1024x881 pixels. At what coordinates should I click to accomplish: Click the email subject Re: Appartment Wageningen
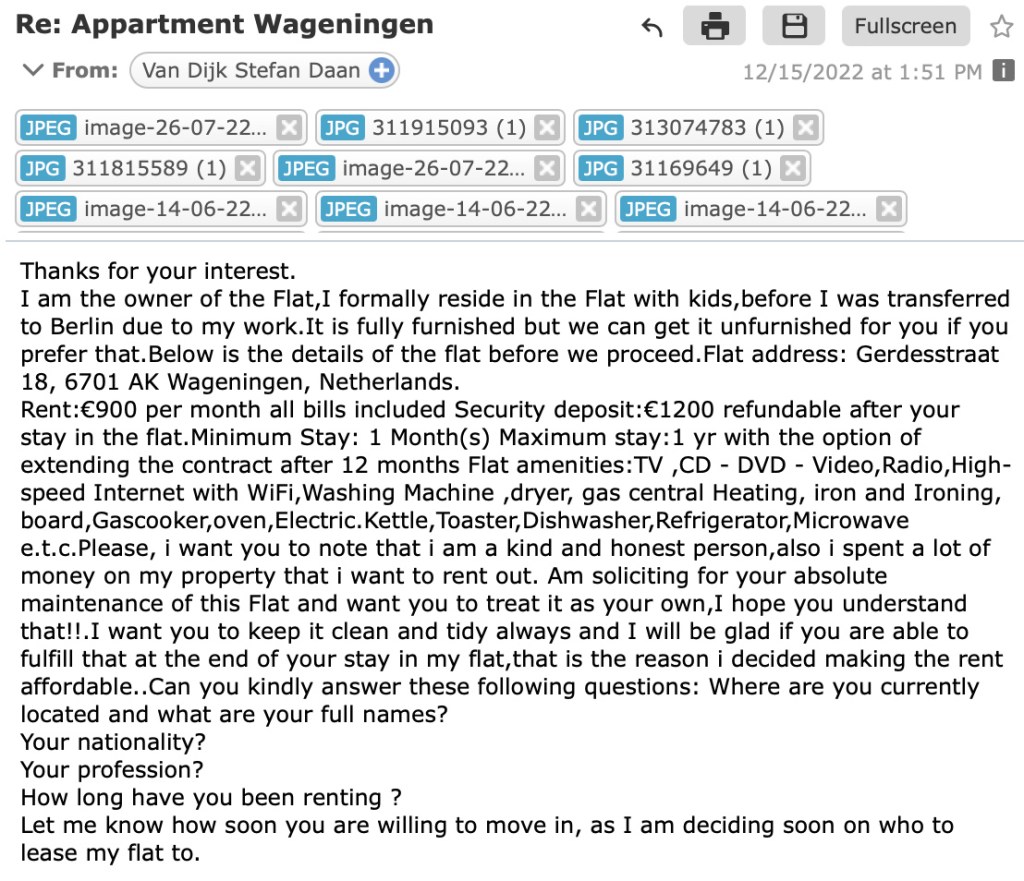pyautogui.click(x=225, y=25)
